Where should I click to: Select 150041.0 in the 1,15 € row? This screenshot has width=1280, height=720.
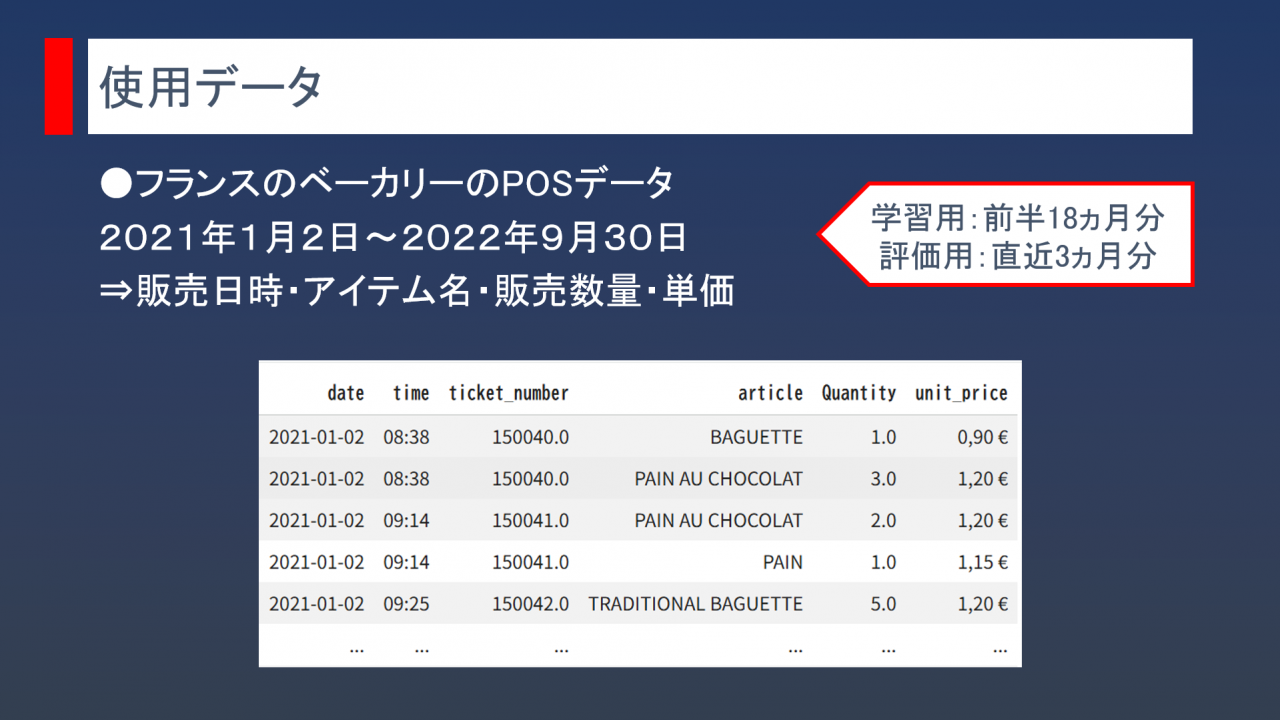tap(530, 562)
